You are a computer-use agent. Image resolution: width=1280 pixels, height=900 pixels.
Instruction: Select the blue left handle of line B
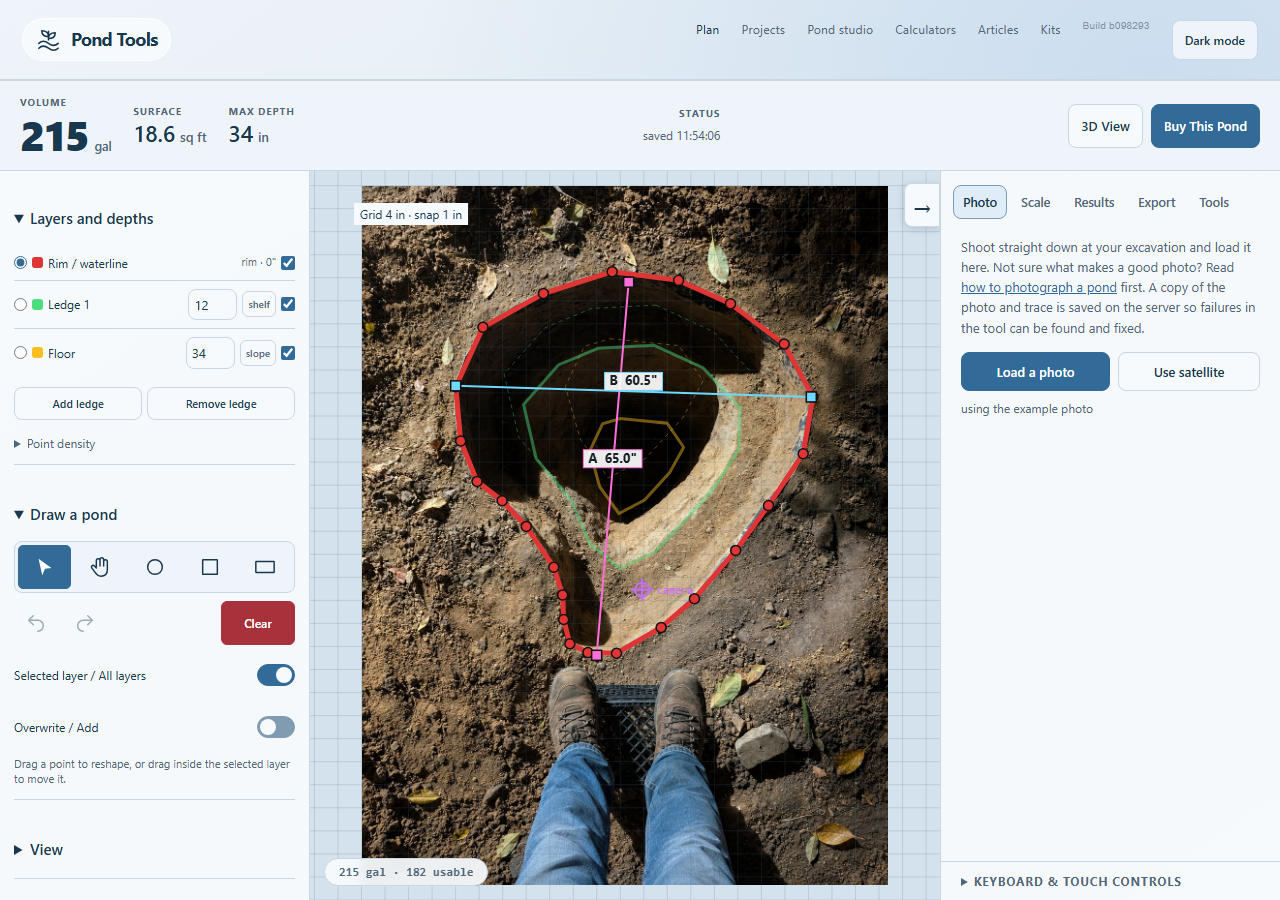pos(455,385)
